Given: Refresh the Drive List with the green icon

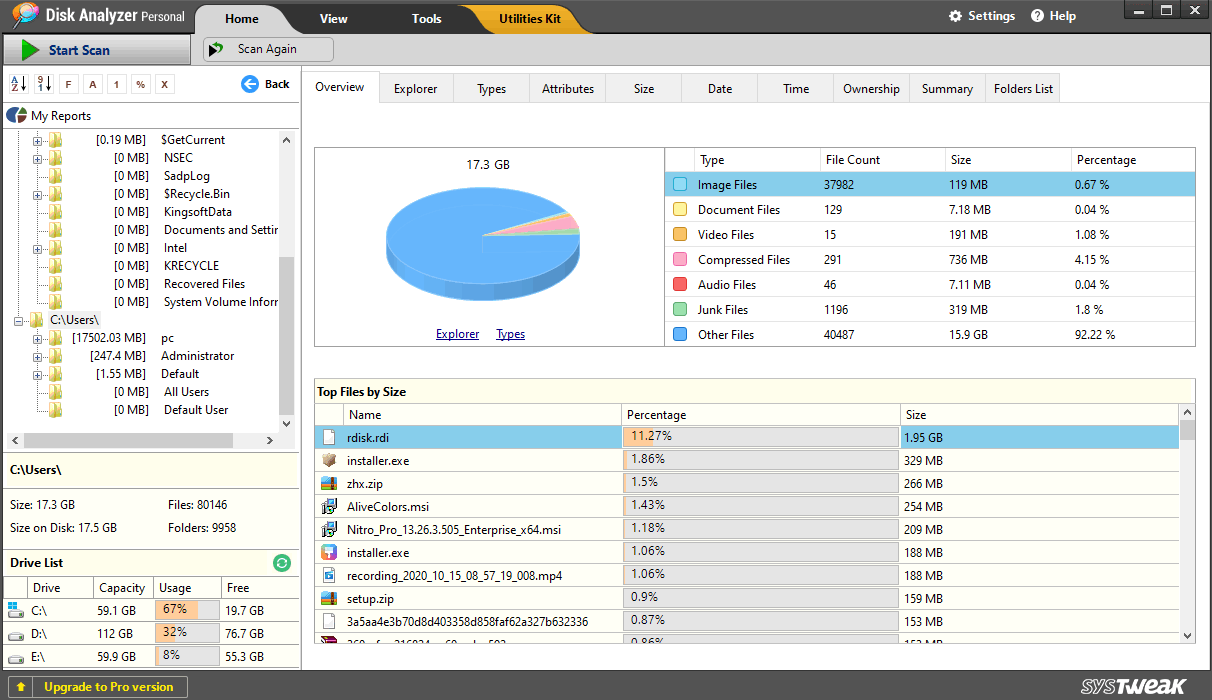Looking at the screenshot, I should tap(283, 563).
